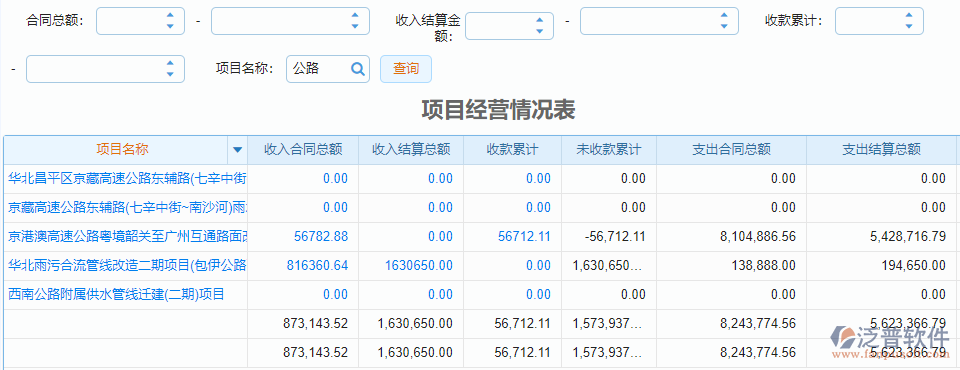Click the 收入结算总额 column header
The height and width of the screenshot is (370, 960).
point(411,149)
